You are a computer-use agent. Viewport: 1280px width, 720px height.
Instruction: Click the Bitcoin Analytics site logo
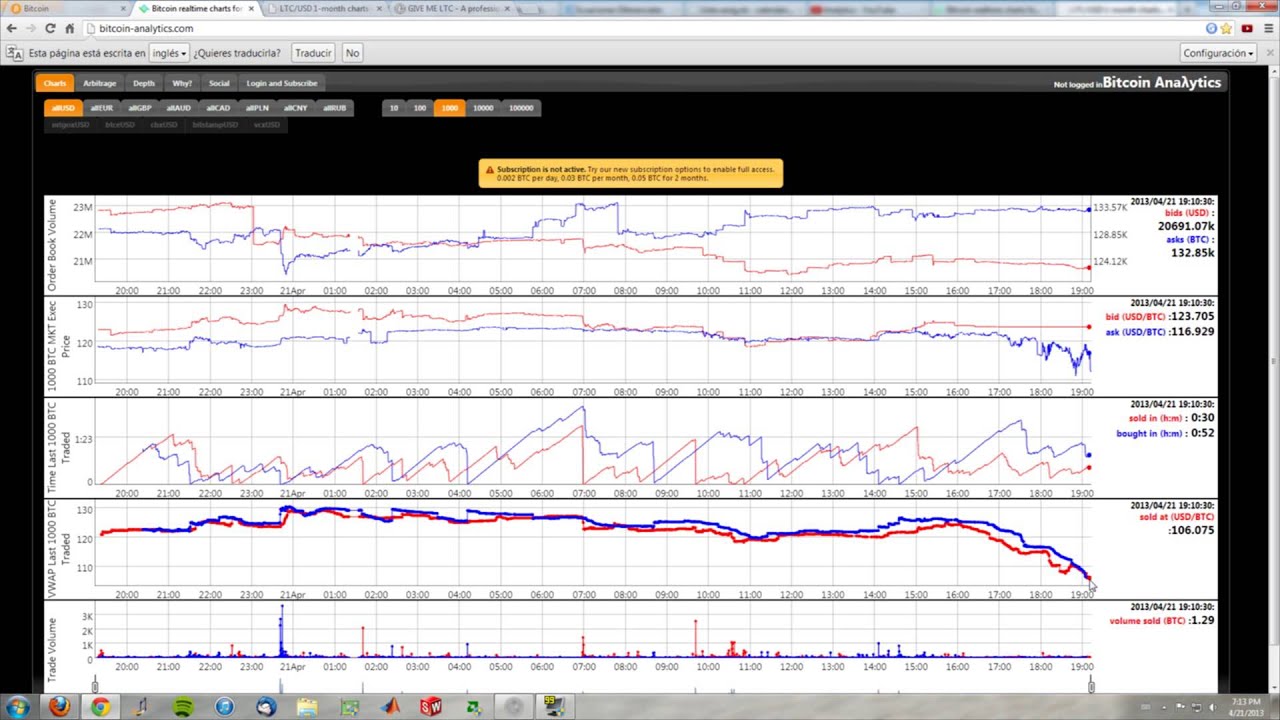[1162, 83]
